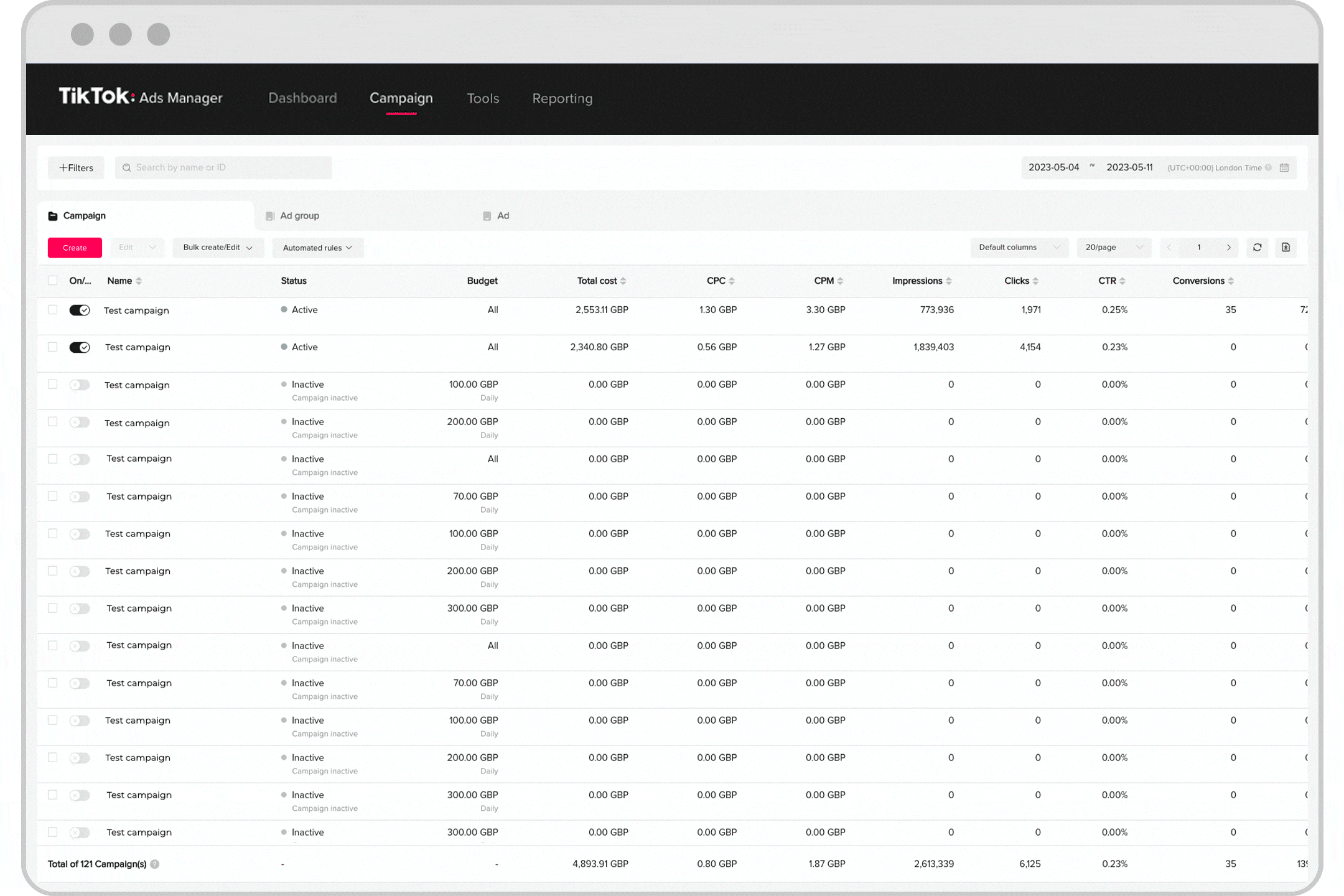Screen dimensions: 1344x896
Task: Click the search by name or ID icon
Action: pos(125,167)
